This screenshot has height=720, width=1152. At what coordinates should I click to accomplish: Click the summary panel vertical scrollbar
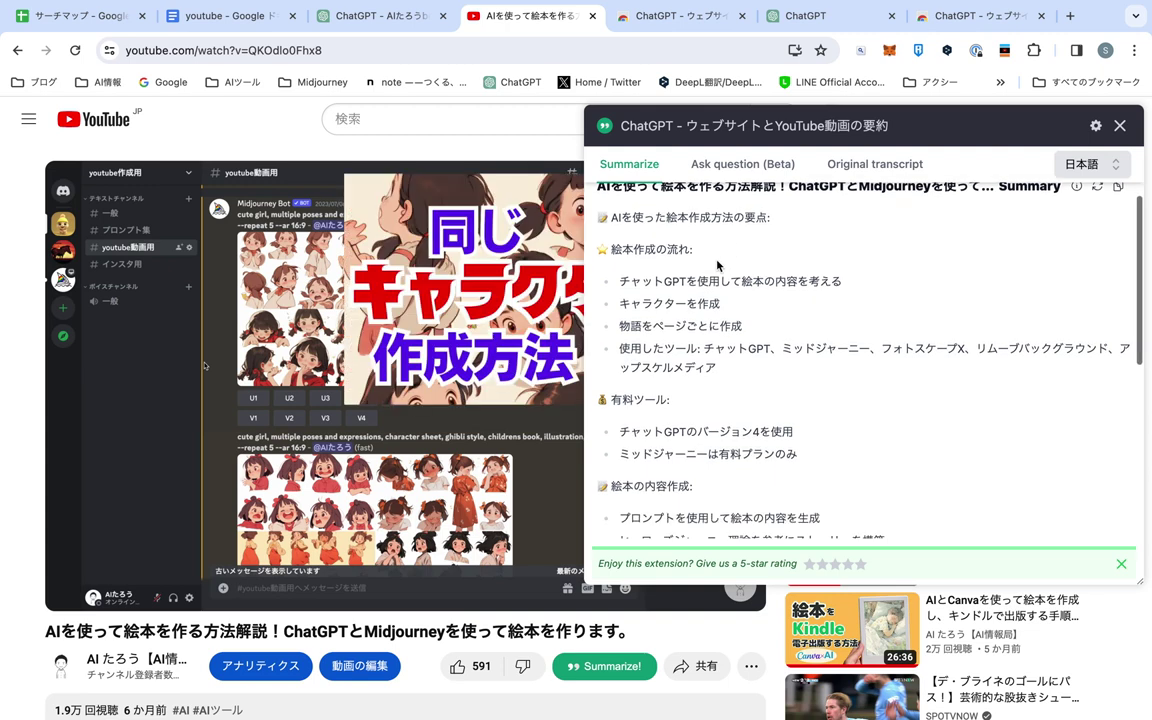click(1138, 280)
